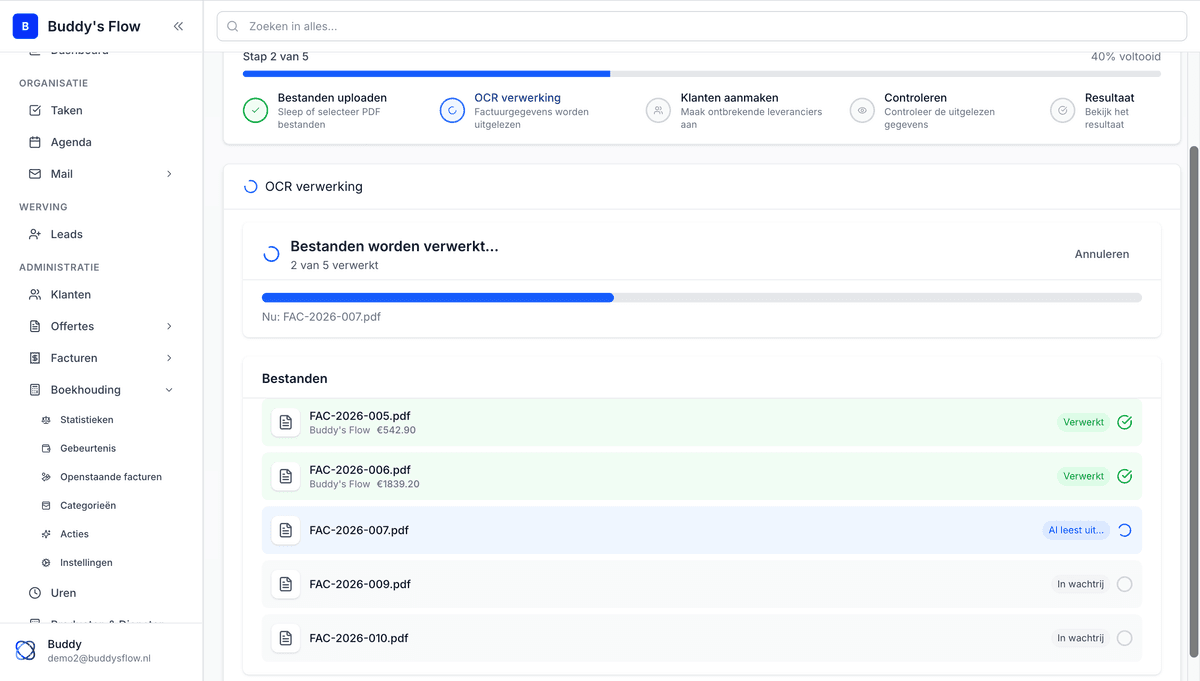Click the Annuleren button
This screenshot has height=681, width=1200.
pyautogui.click(x=1102, y=254)
